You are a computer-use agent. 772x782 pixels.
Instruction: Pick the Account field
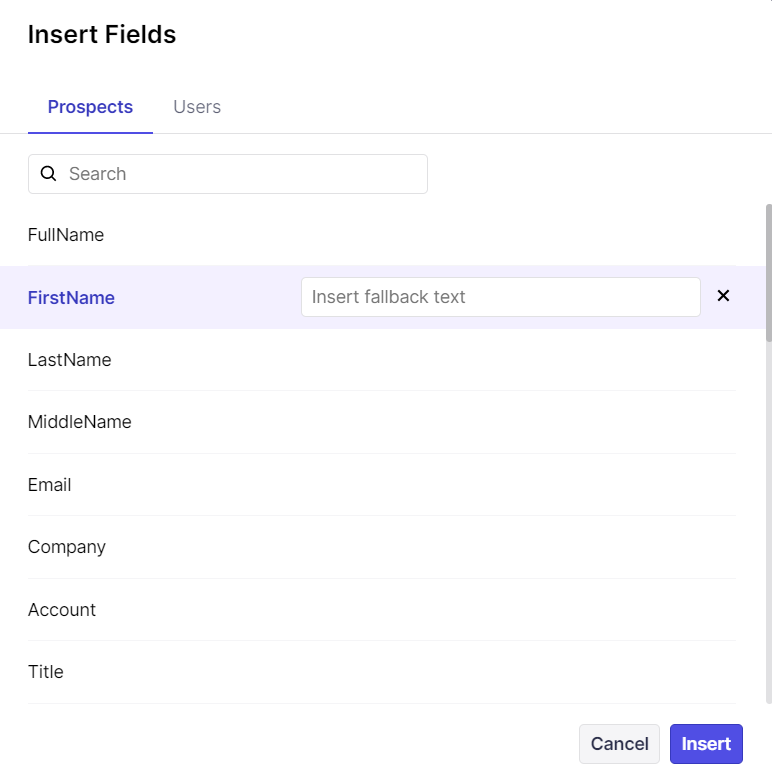click(x=62, y=610)
